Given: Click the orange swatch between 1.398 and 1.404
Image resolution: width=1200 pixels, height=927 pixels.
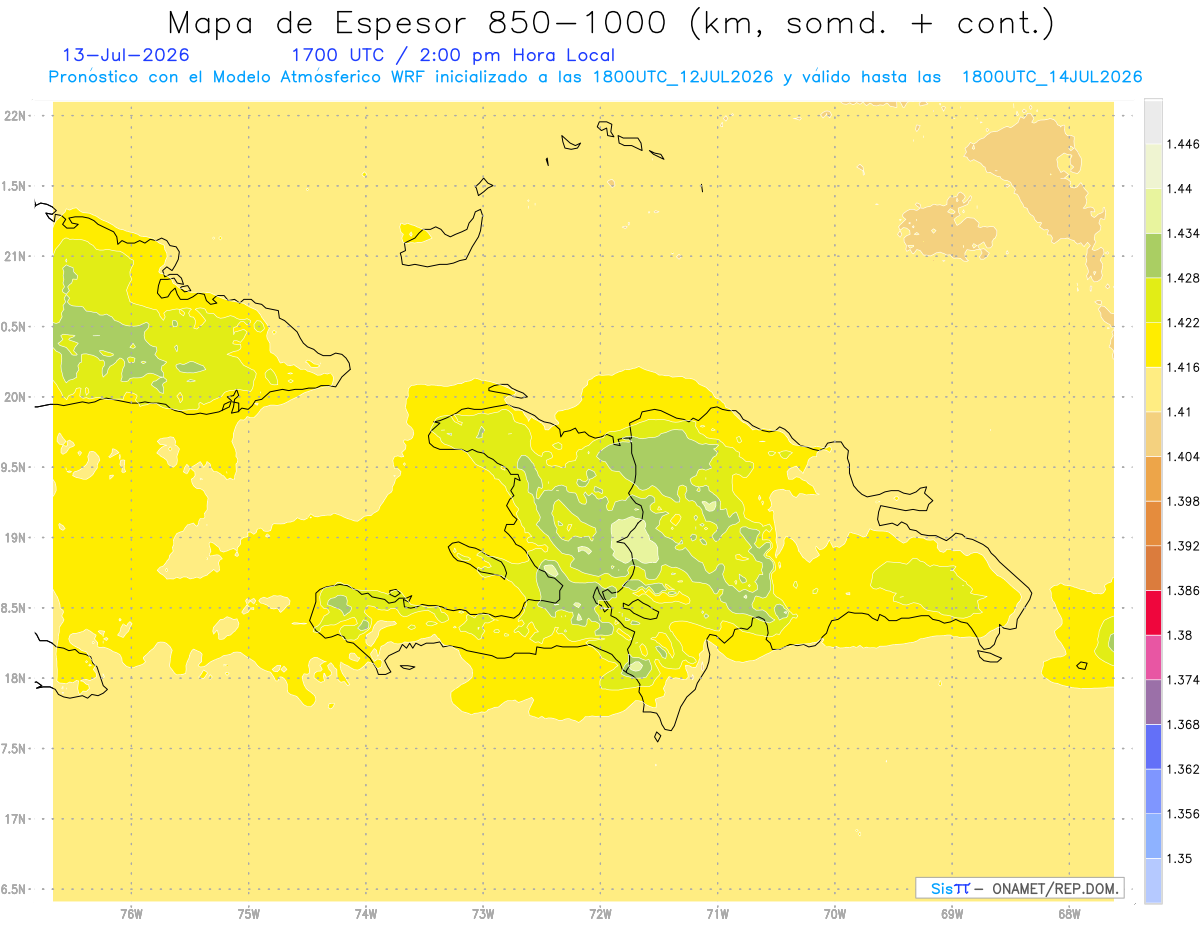Looking at the screenshot, I should coord(1153,479).
